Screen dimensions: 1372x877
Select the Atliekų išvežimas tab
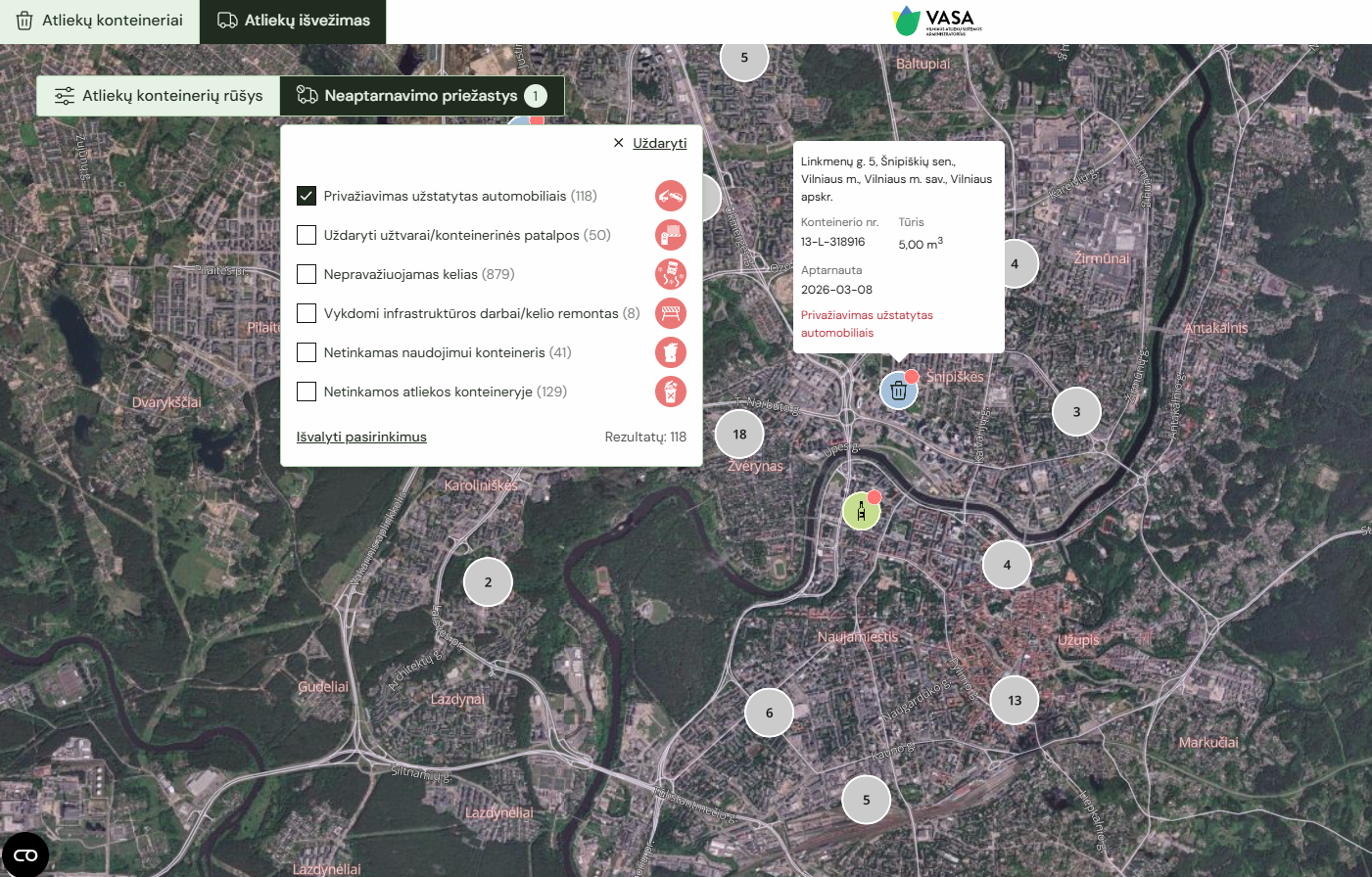[293, 21]
